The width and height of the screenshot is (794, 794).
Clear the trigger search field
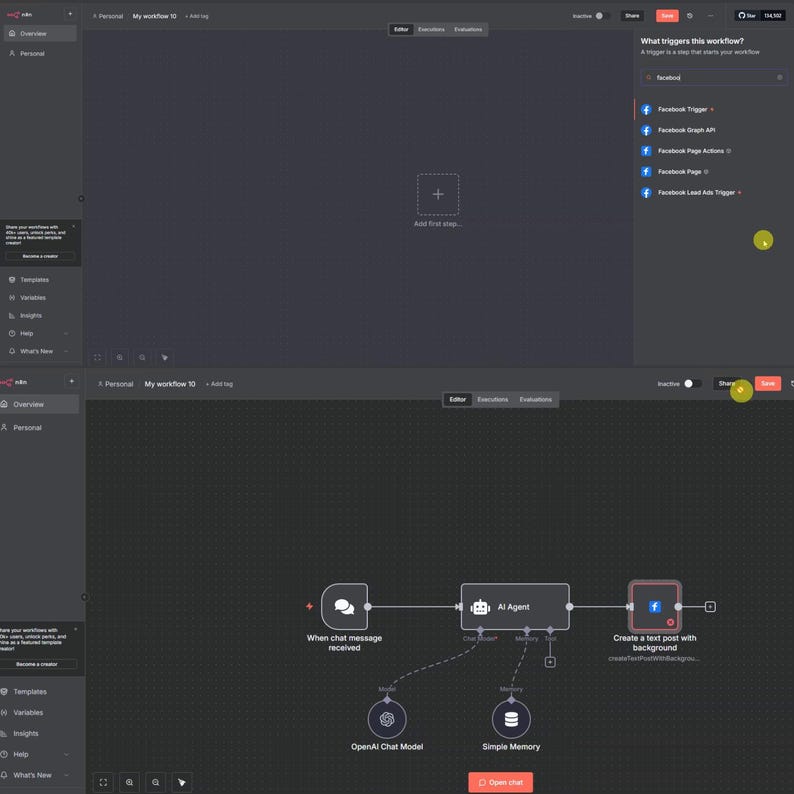(780, 77)
